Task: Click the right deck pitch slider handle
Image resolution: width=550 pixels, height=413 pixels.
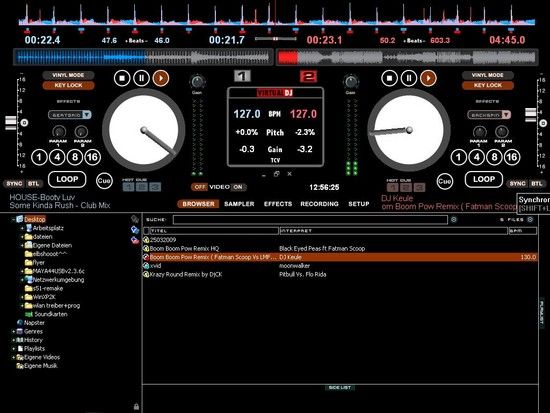Action: [x=531, y=115]
